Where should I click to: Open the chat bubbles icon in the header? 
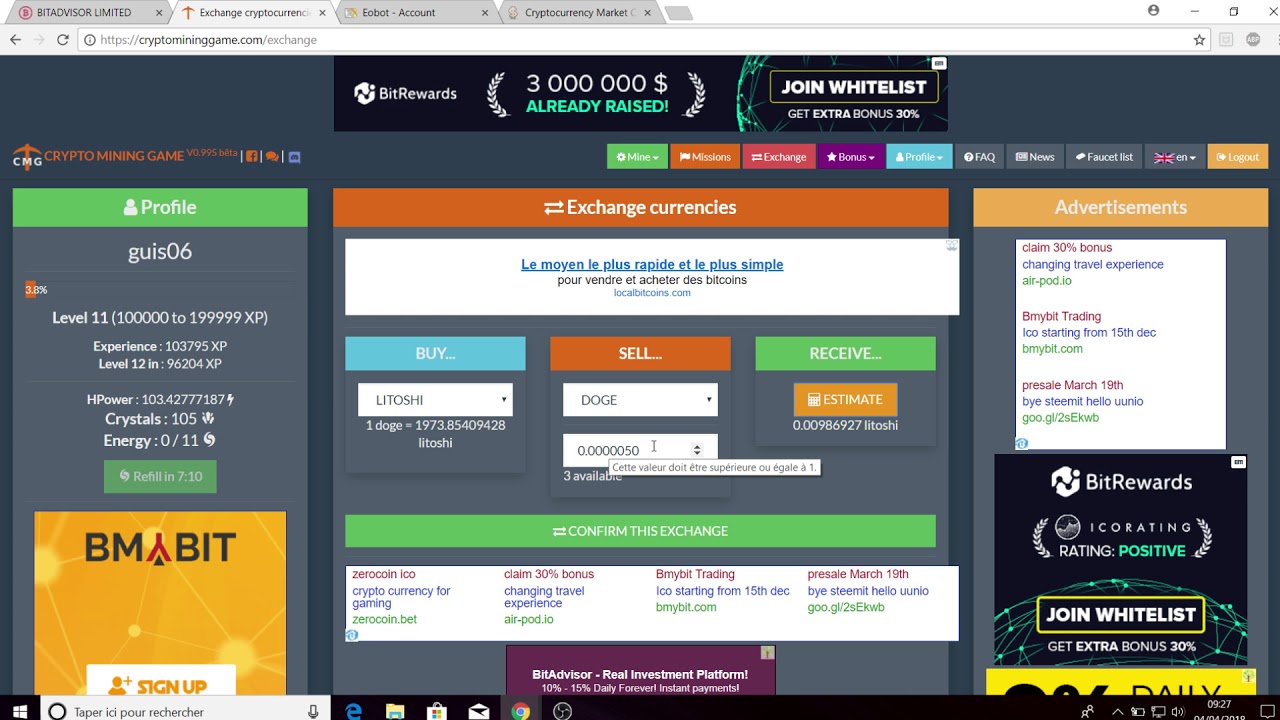(x=272, y=157)
